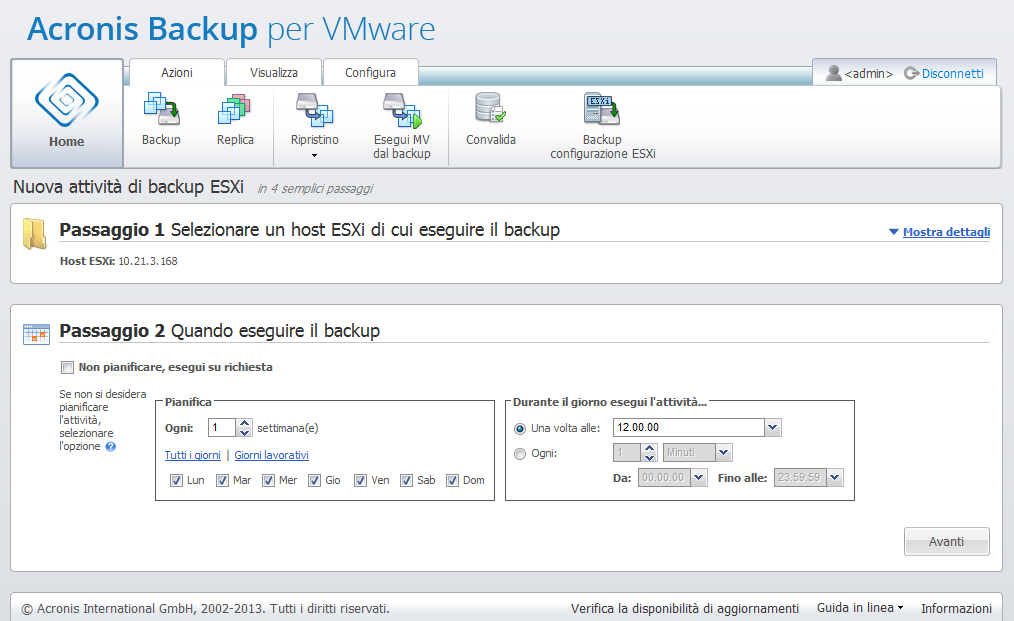Uncheck the Mer day checkbox
Image resolution: width=1014 pixels, height=621 pixels.
[268, 481]
